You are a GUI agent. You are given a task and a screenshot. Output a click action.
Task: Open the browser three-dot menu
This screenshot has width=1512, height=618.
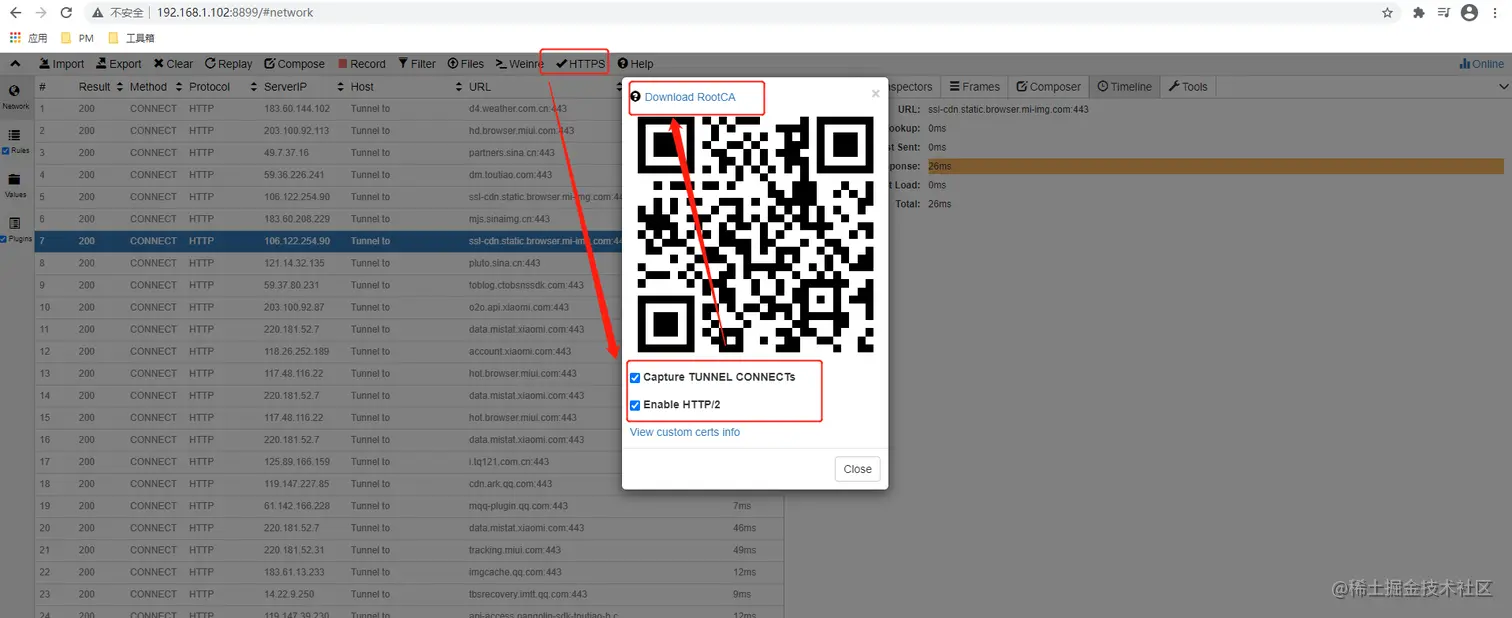pos(1497,13)
